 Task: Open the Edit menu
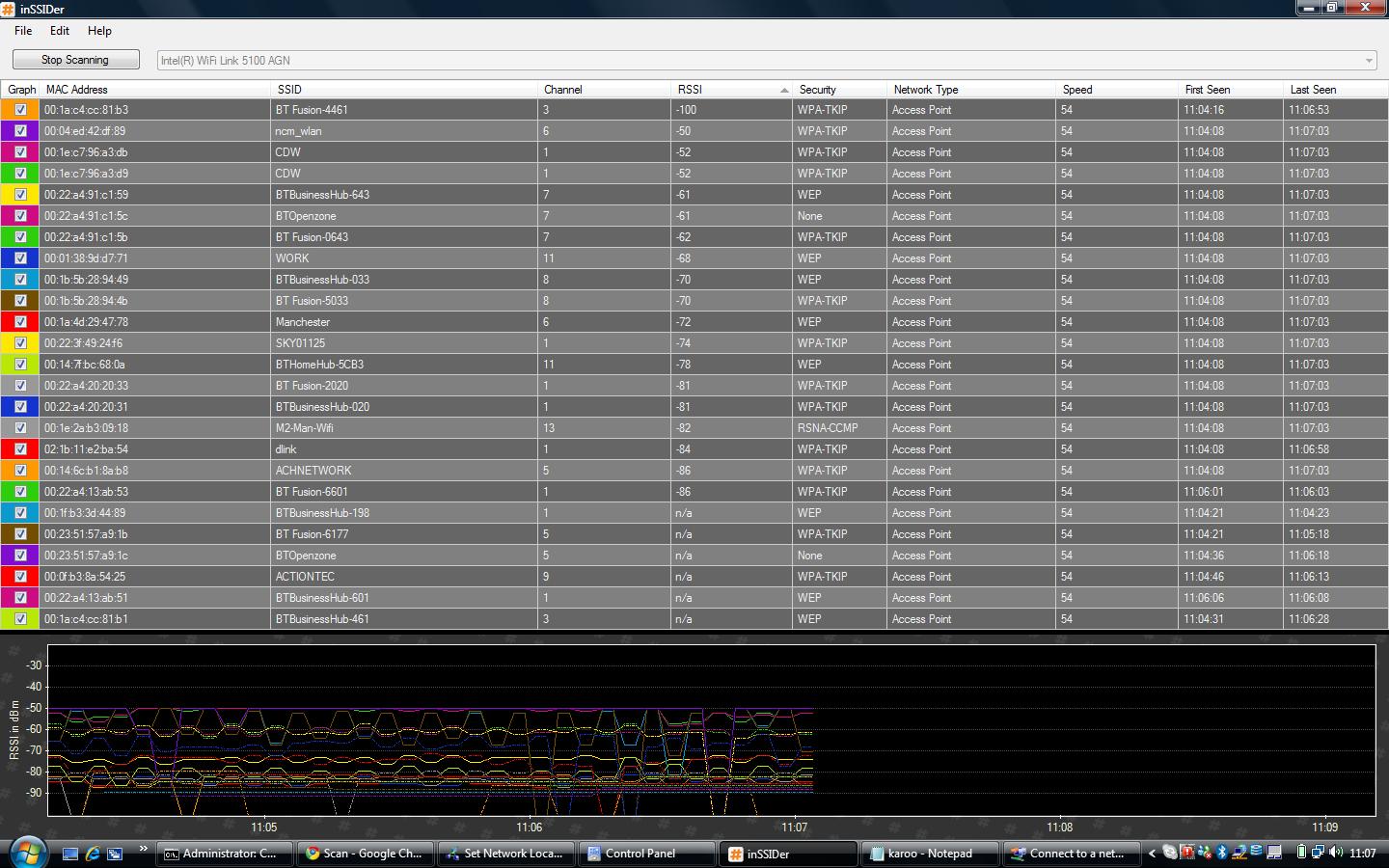pyautogui.click(x=60, y=31)
